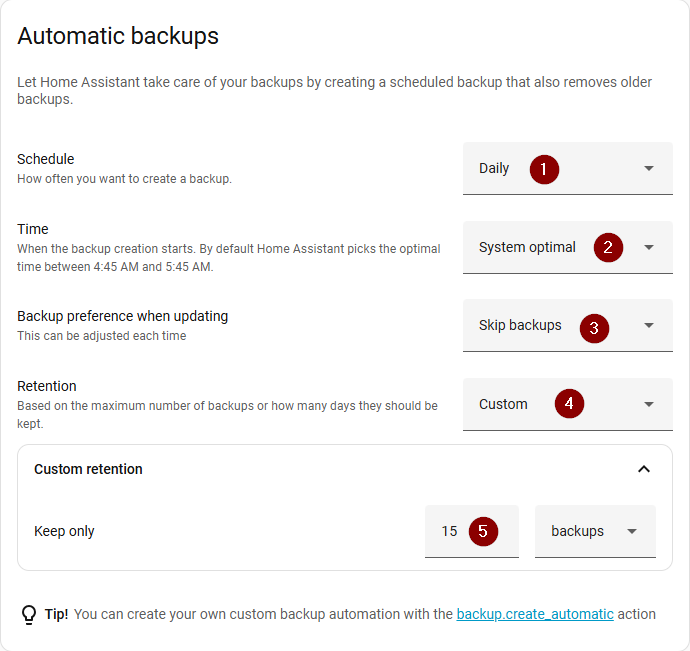The width and height of the screenshot is (690, 651).
Task: Open the Time dropdown arrow
Action: point(649,247)
